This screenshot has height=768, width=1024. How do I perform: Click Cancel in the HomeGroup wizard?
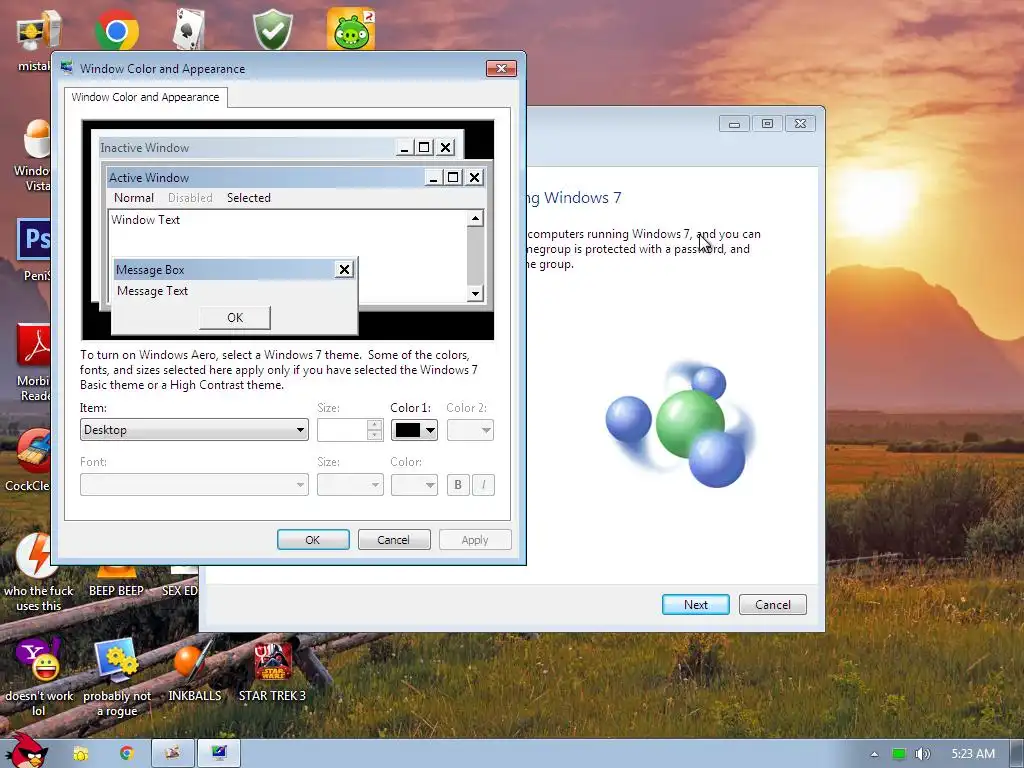coord(773,605)
